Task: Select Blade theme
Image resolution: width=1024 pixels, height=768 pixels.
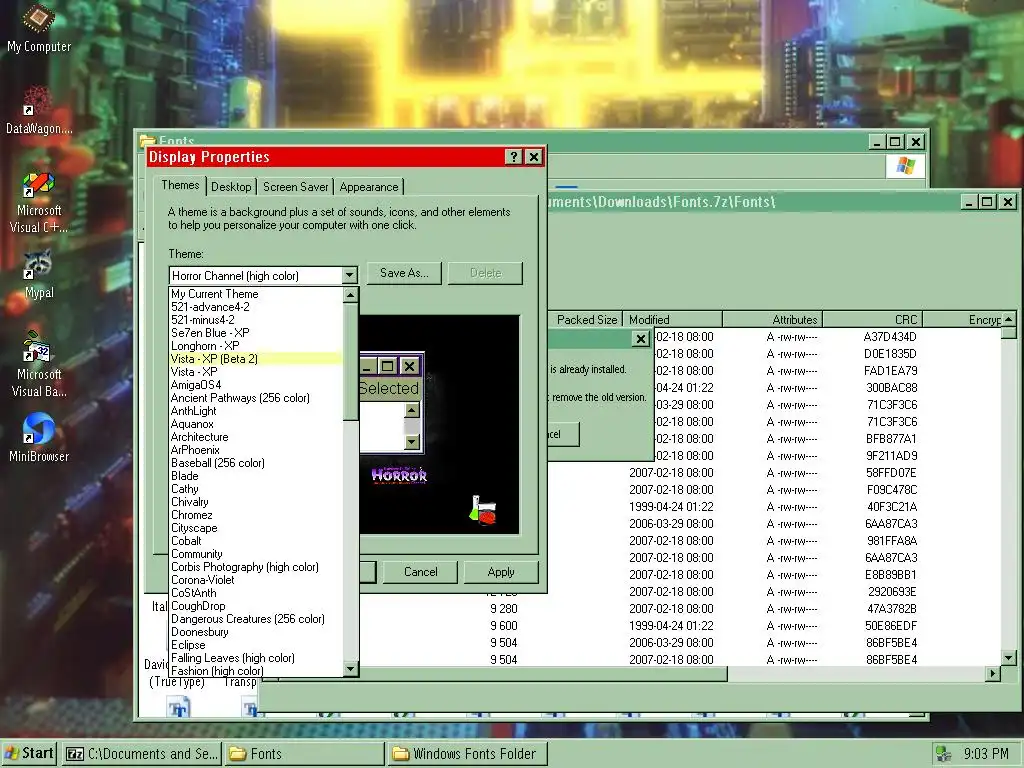Action: click(255, 476)
